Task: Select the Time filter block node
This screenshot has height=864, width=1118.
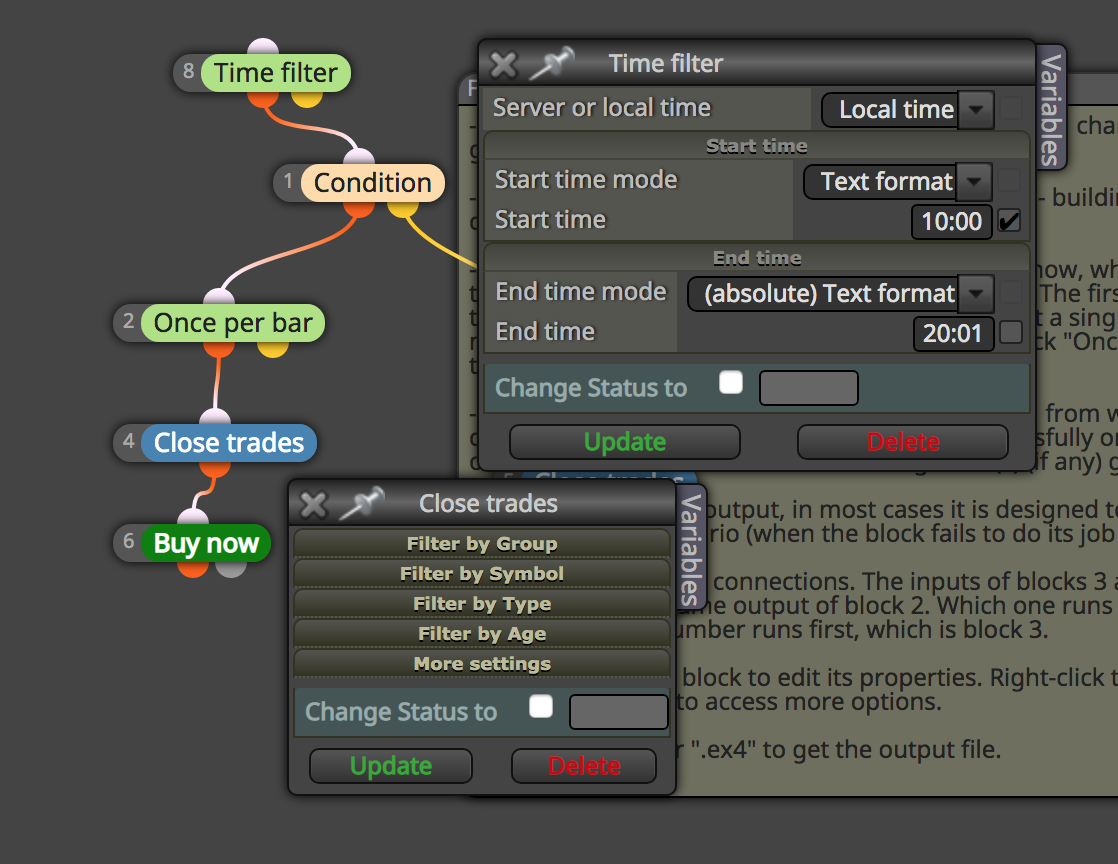Action: (x=275, y=73)
